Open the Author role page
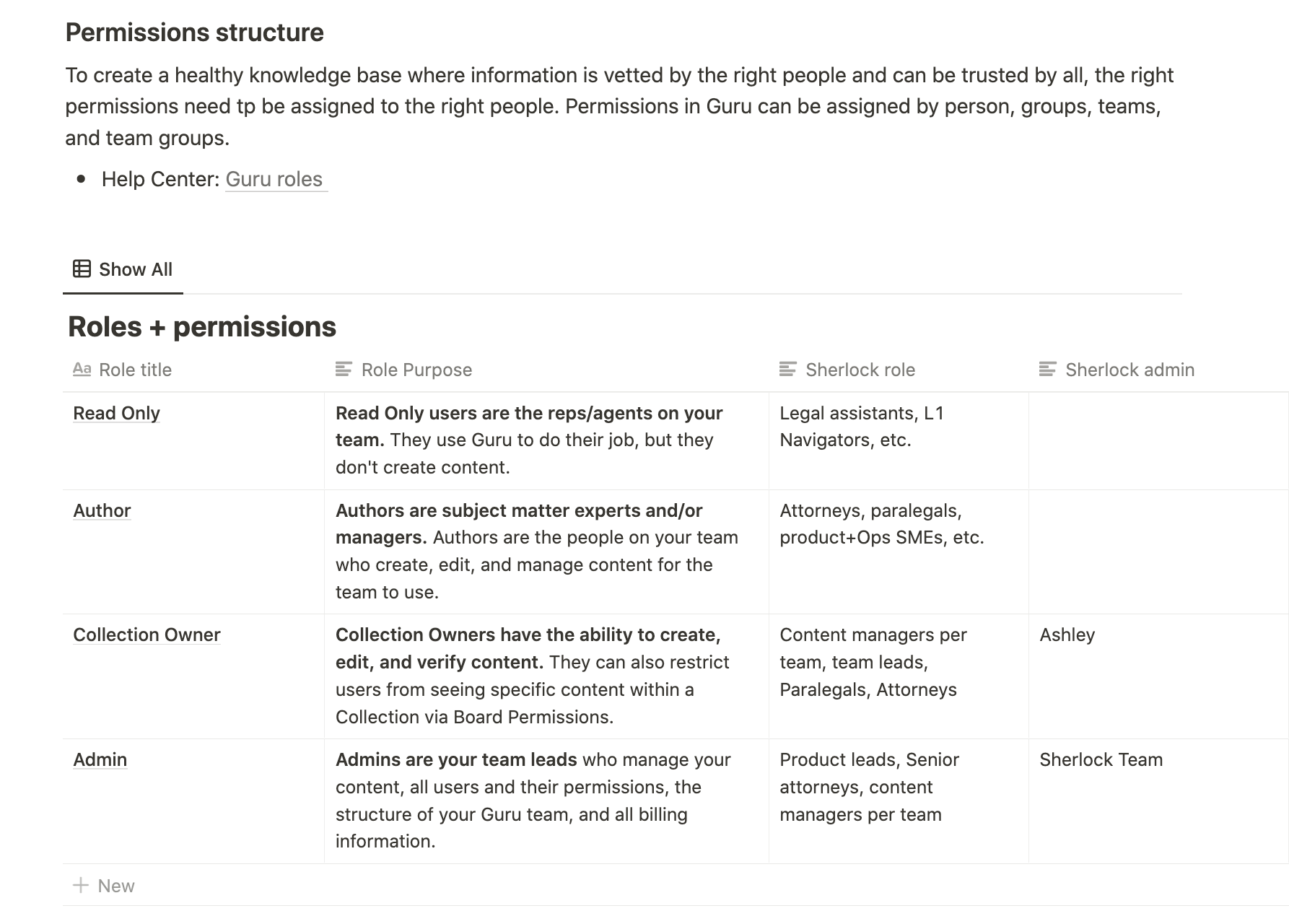1289x924 pixels. [x=102, y=510]
